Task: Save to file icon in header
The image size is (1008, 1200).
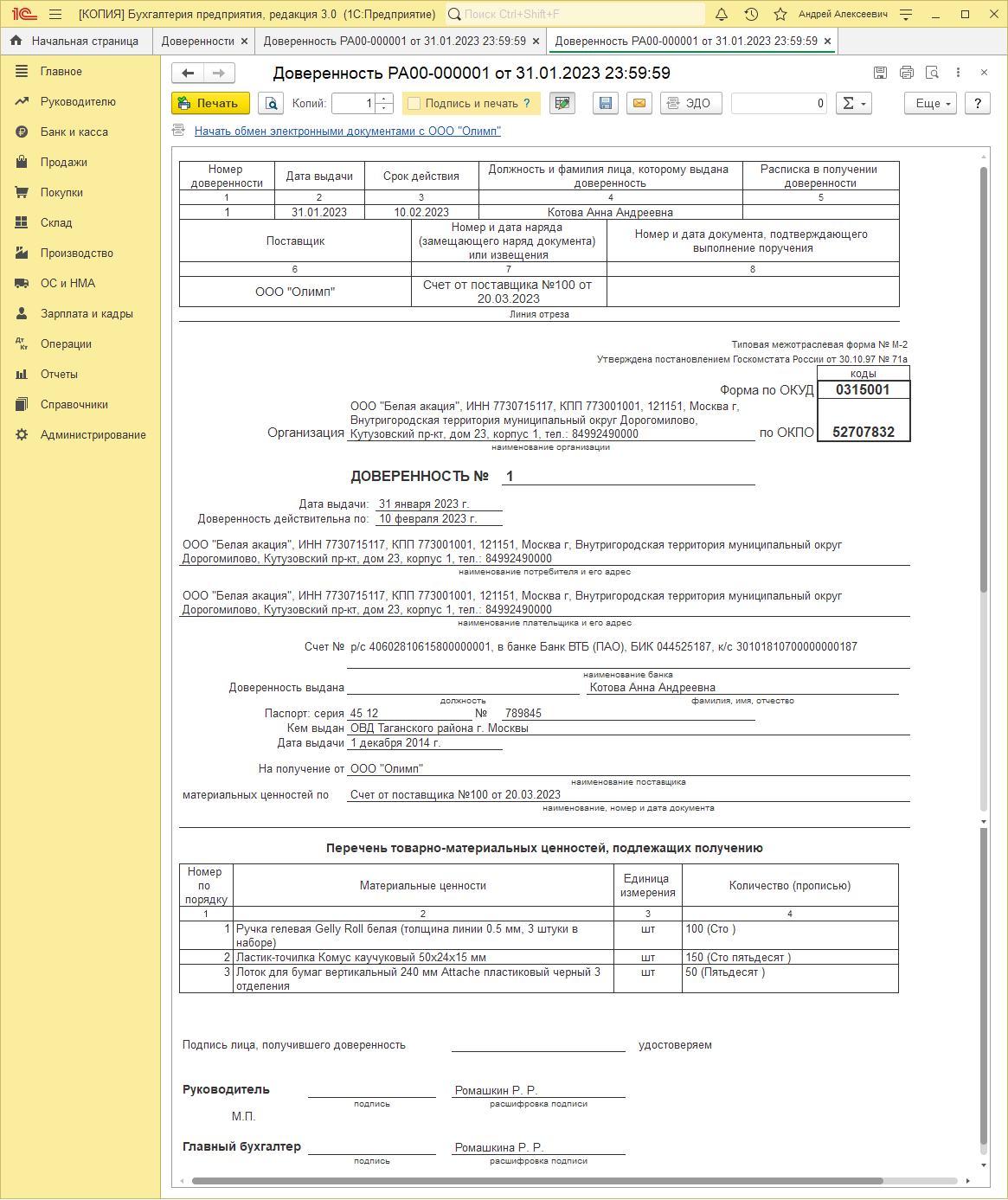Action: pyautogui.click(x=880, y=73)
